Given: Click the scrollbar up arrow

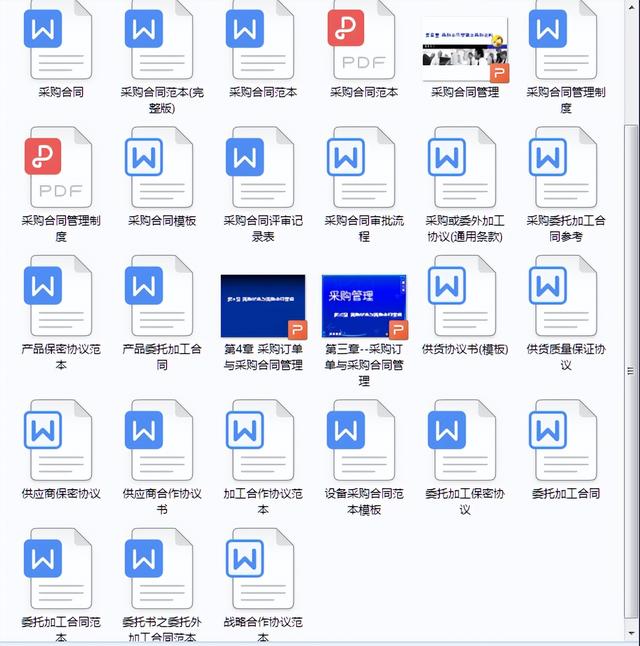Looking at the screenshot, I should pos(631,7).
